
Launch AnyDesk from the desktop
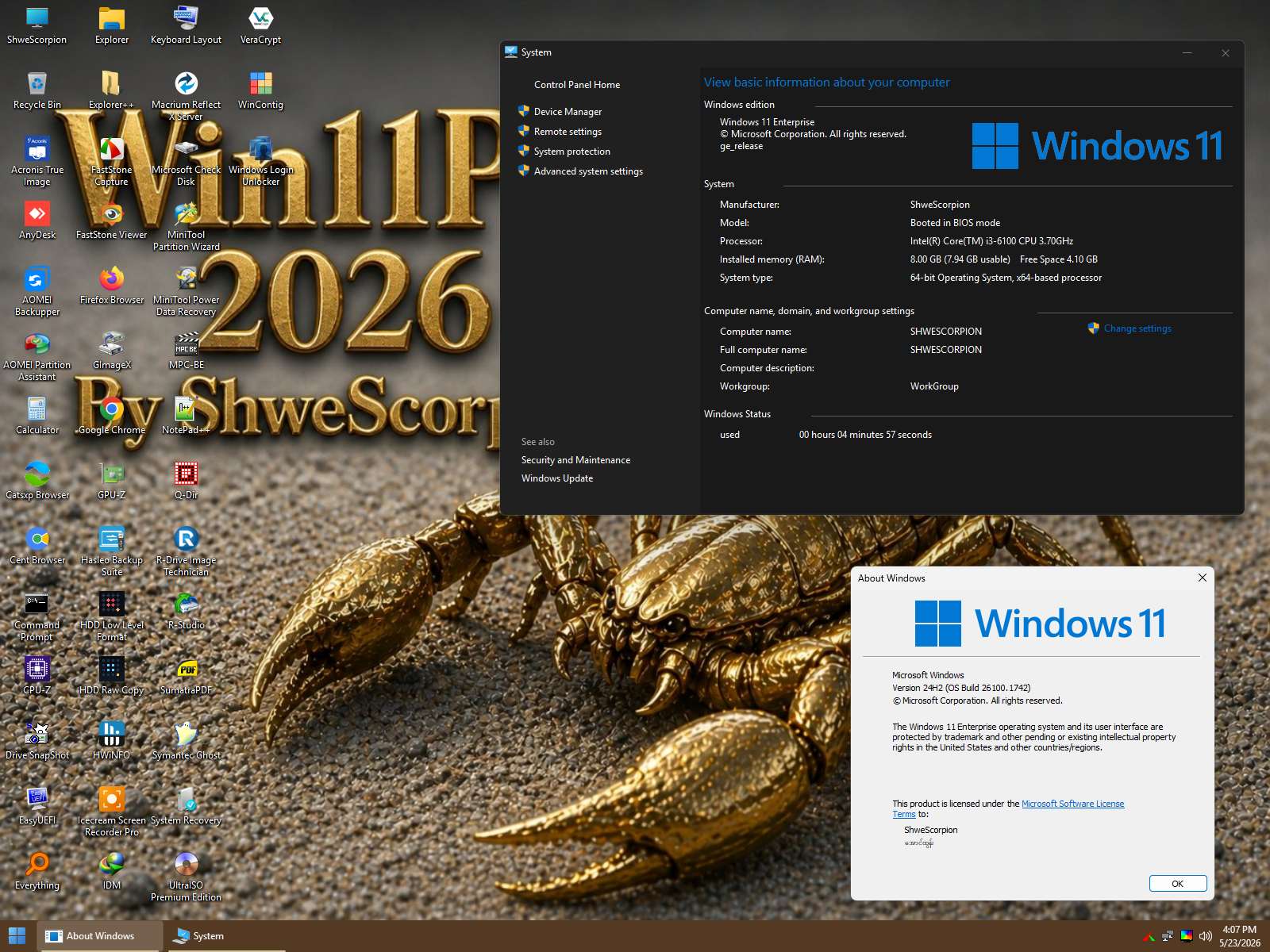[x=37, y=221]
